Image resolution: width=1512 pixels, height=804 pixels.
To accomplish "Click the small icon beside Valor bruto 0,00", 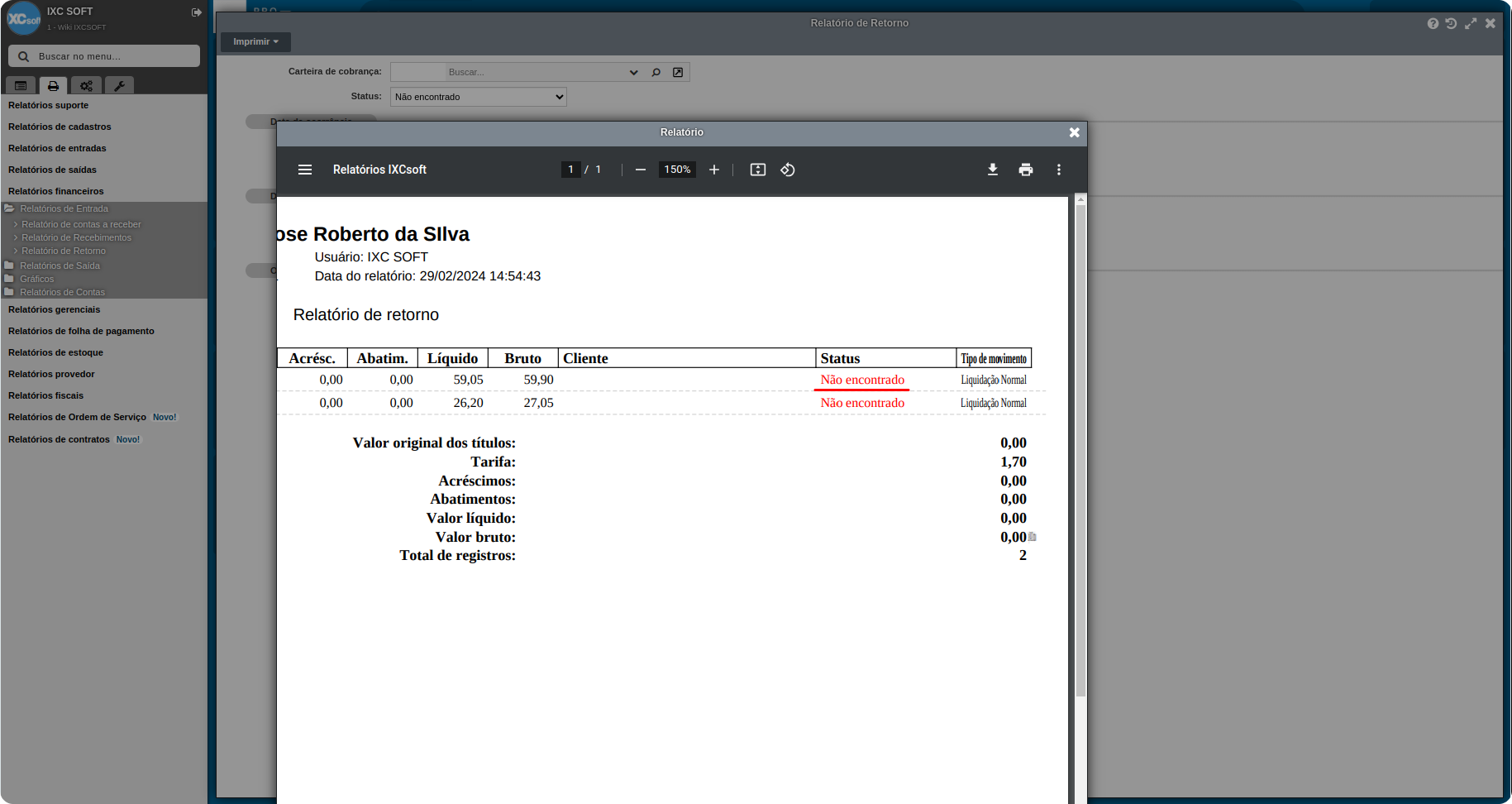I will coord(1033,537).
